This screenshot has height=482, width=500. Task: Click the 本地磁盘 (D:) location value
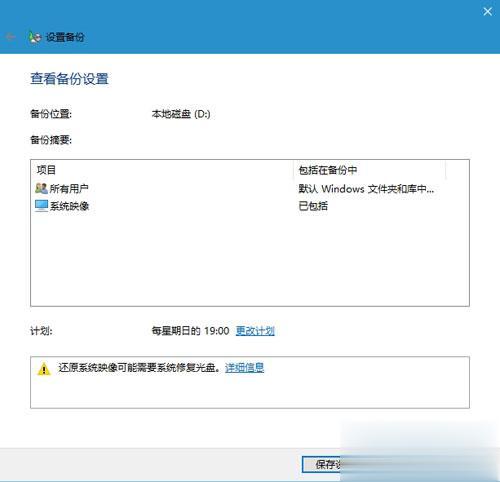(x=181, y=114)
